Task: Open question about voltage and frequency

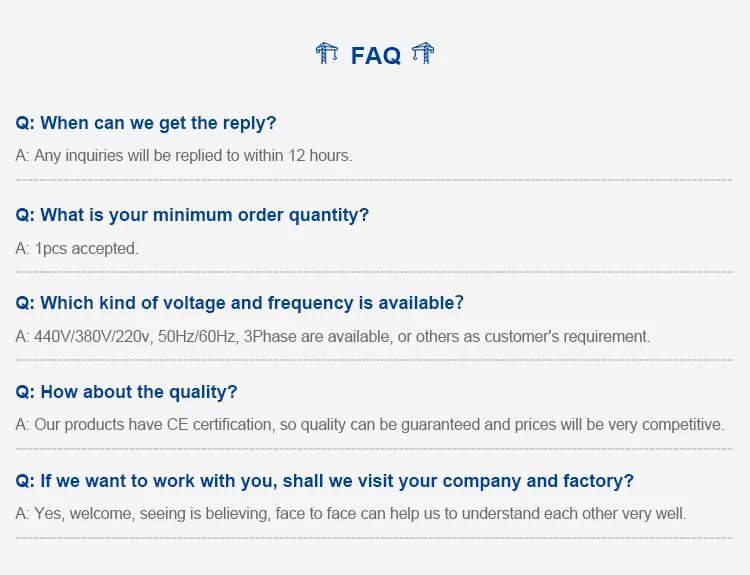Action: point(239,303)
